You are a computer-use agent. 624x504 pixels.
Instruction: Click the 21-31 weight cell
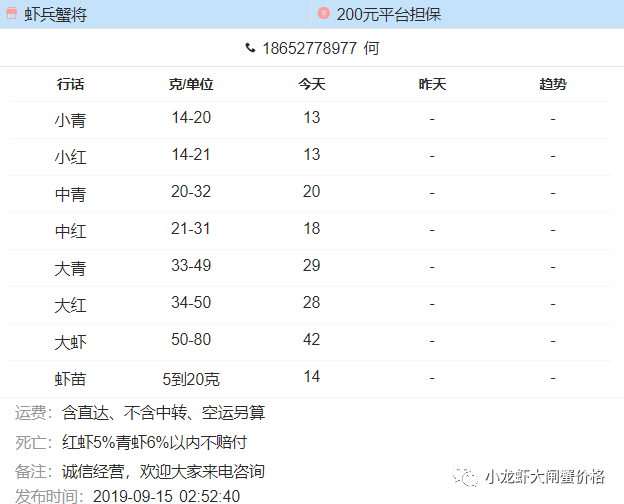(x=191, y=229)
